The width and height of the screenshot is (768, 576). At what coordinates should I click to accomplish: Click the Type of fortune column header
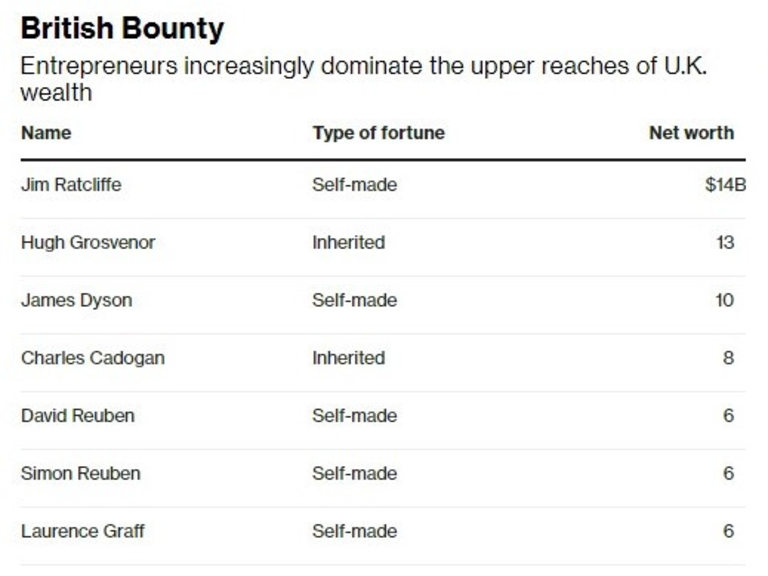[378, 133]
